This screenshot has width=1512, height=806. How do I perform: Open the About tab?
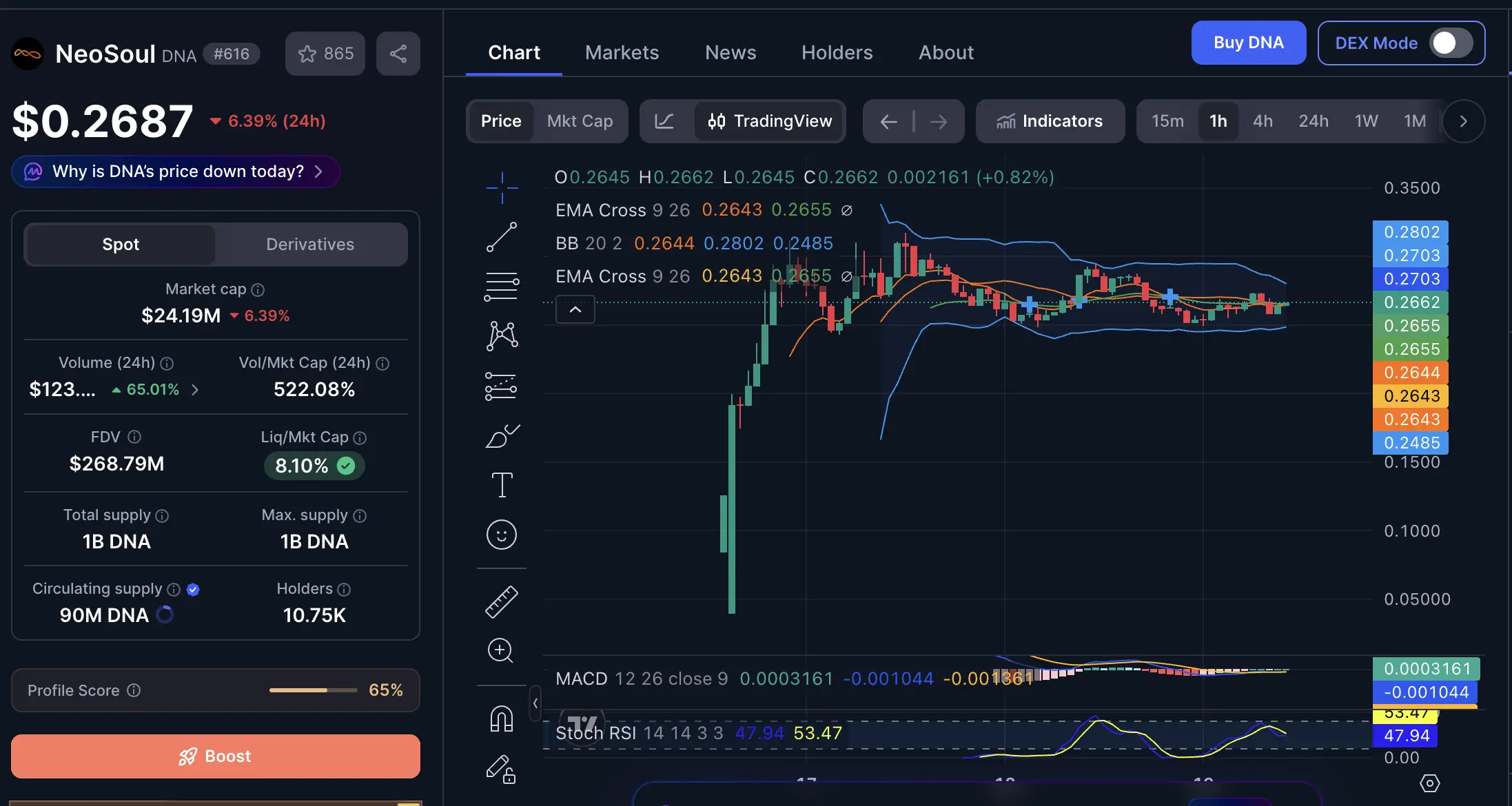(946, 52)
